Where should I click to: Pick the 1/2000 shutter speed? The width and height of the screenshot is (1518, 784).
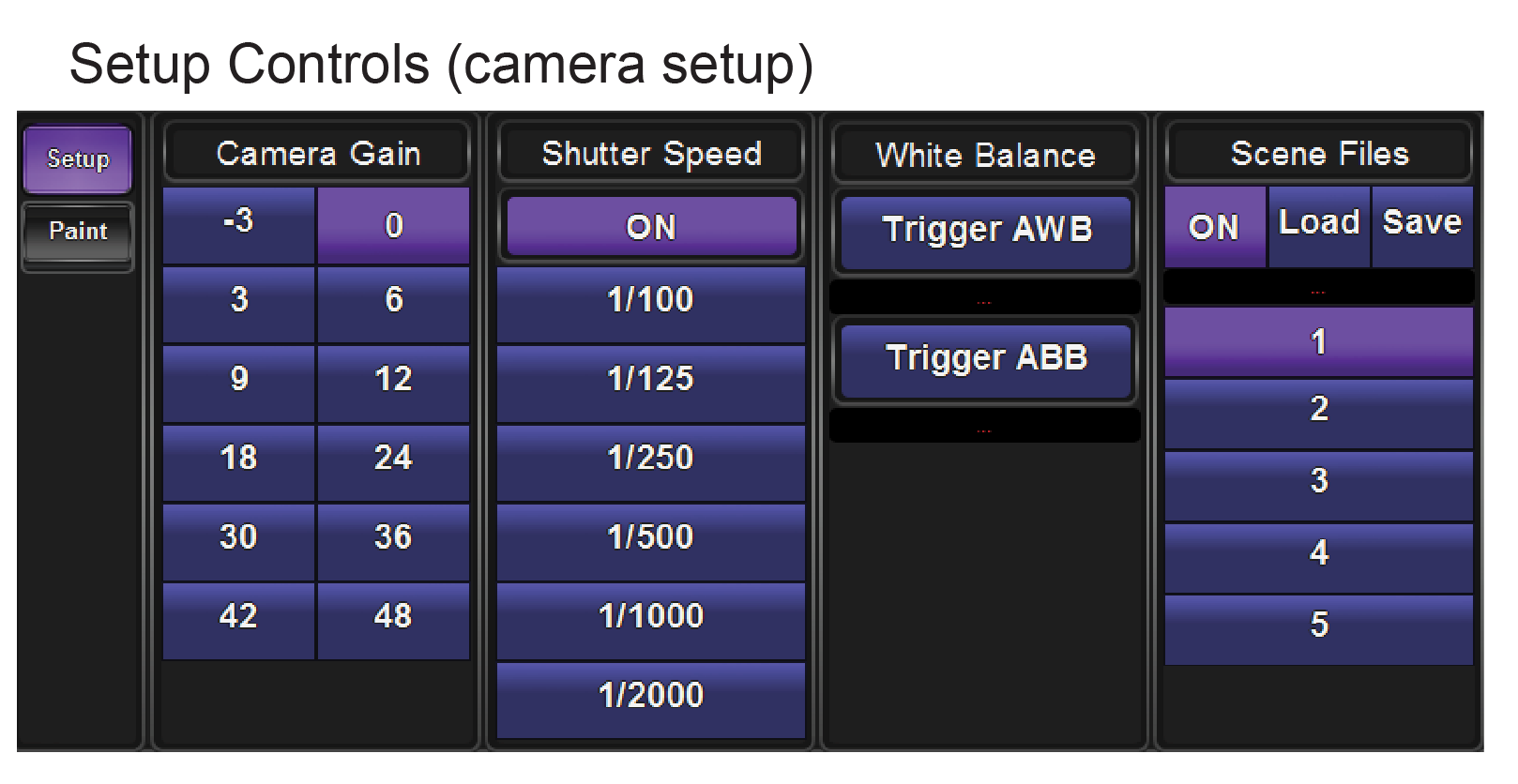(651, 696)
